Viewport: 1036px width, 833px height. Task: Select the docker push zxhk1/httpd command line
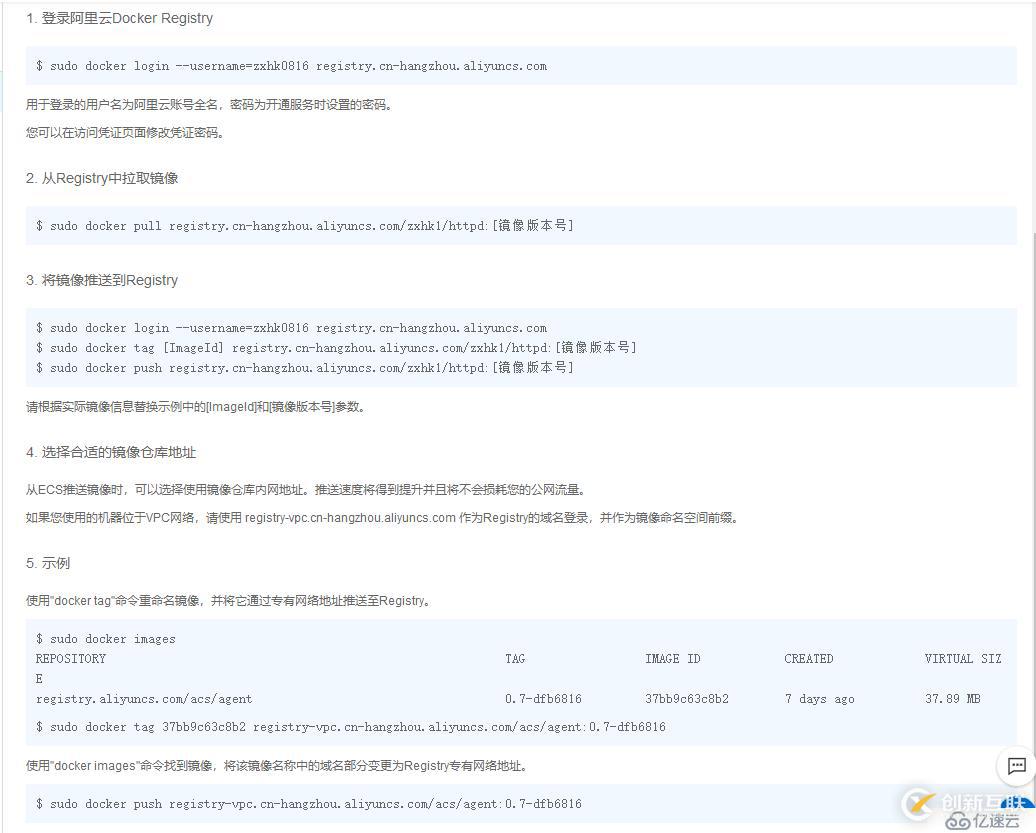(305, 367)
